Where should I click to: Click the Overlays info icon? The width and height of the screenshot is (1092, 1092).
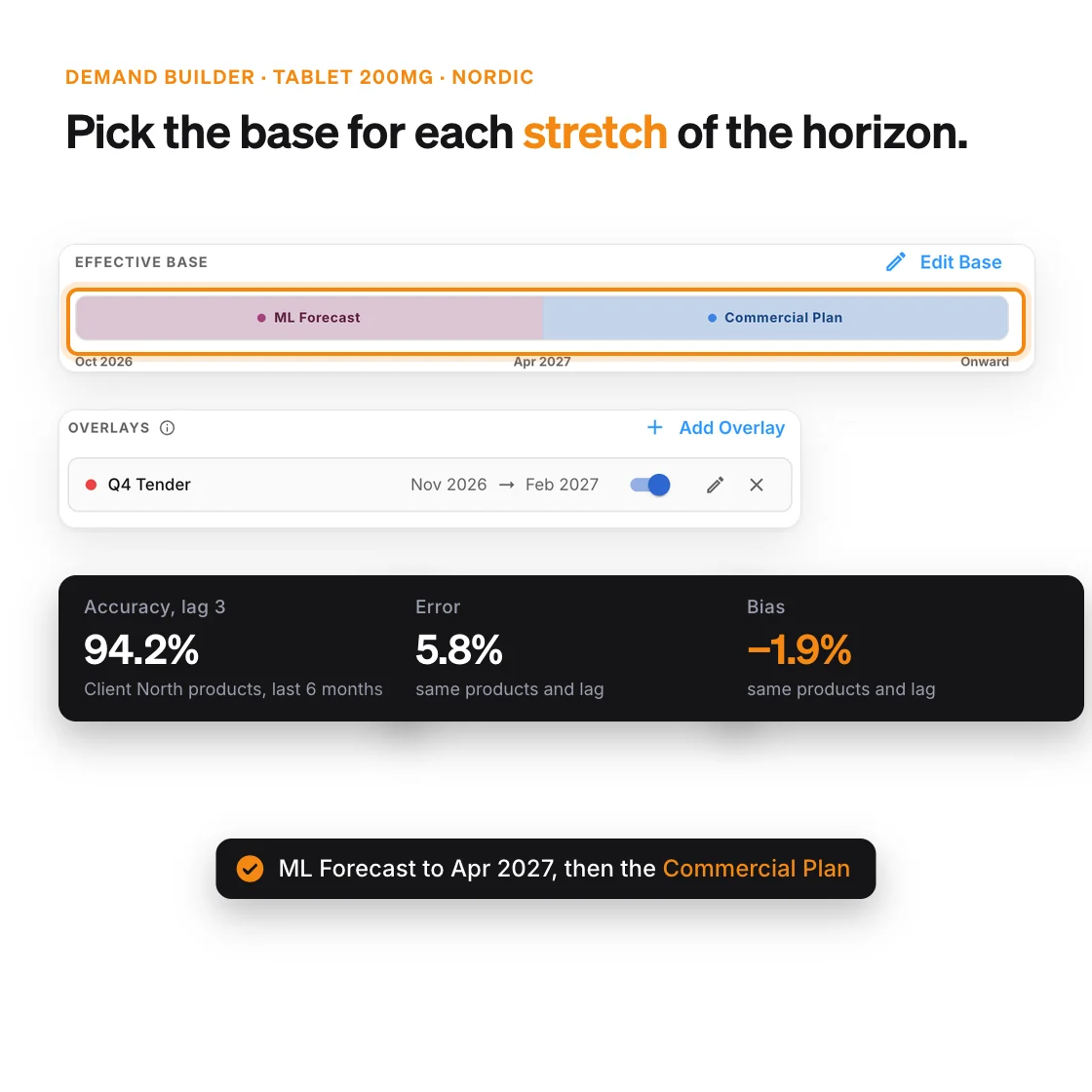click(167, 428)
